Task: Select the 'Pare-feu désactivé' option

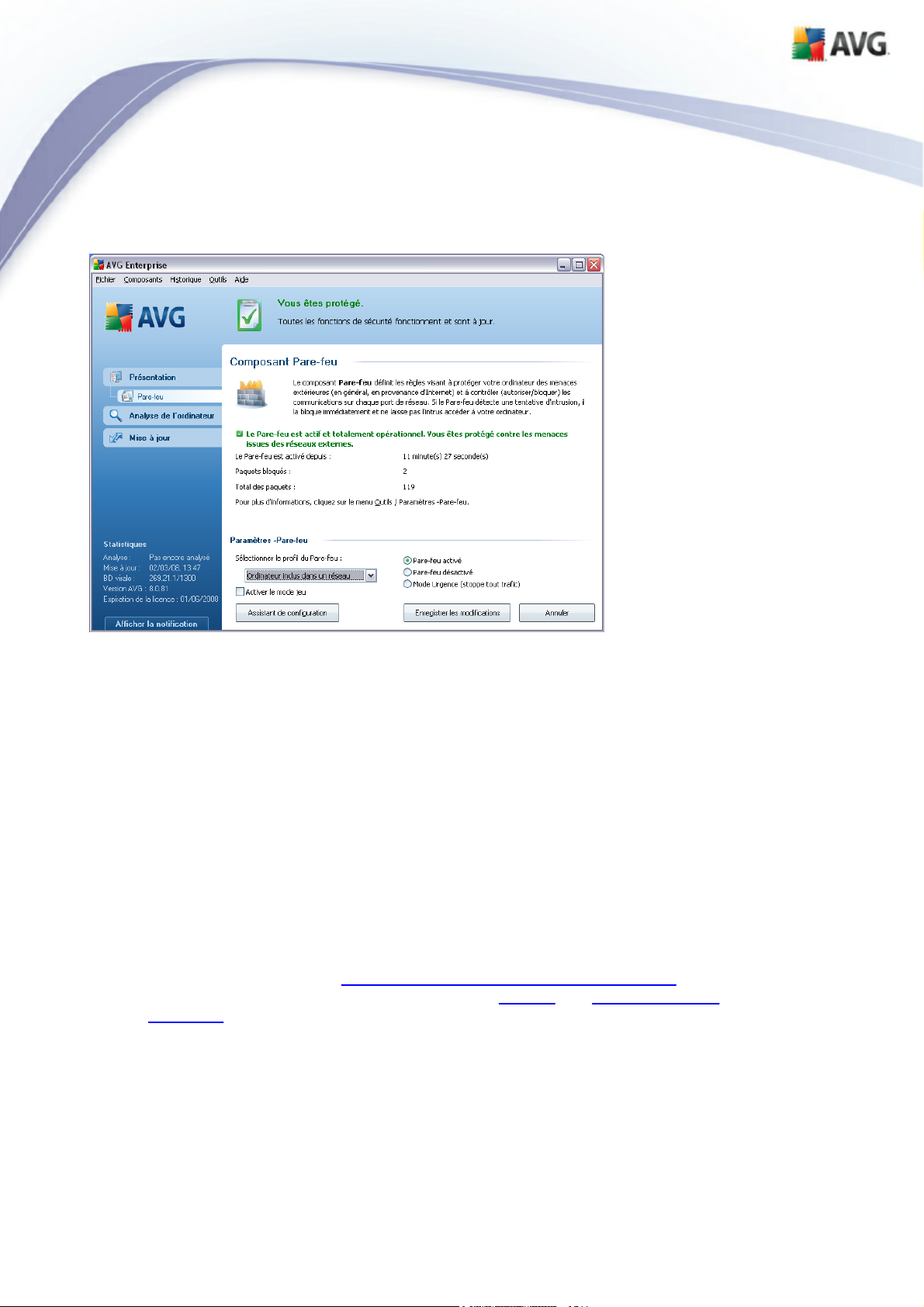Action: tap(407, 572)
